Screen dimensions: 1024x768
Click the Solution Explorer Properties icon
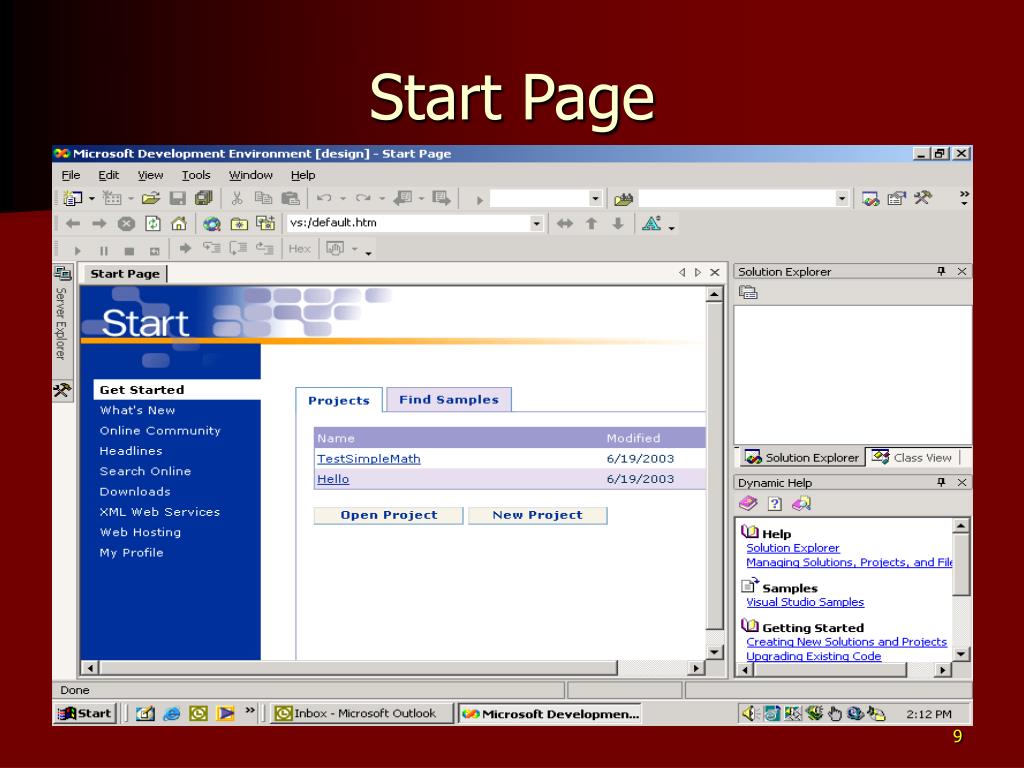click(x=748, y=292)
